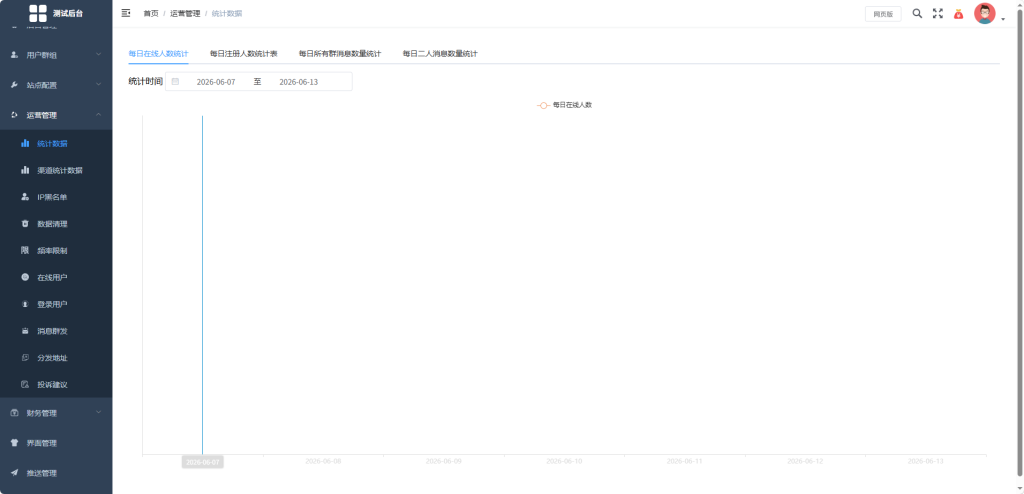1024x494 pixels.
Task: Click the user avatar picture
Action: coord(985,13)
